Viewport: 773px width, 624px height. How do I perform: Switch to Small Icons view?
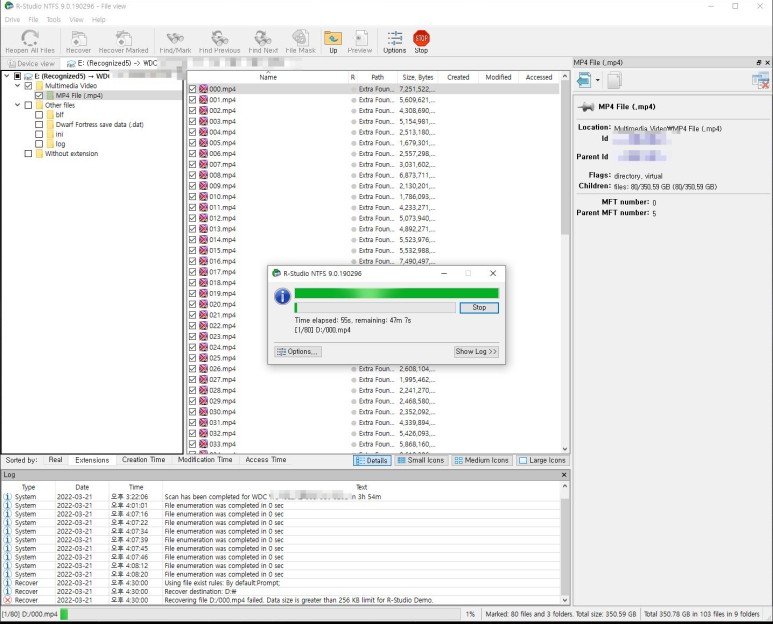[421, 460]
